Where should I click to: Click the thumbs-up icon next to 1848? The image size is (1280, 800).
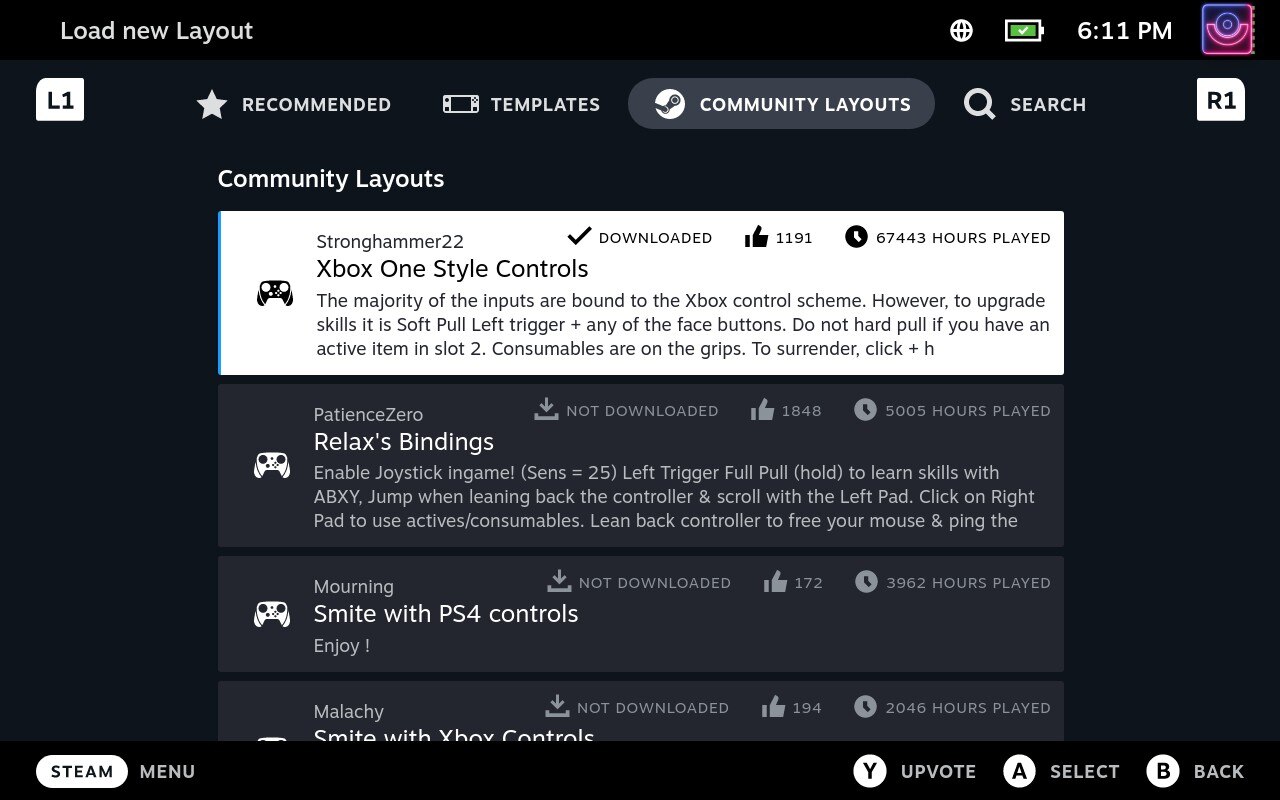pyautogui.click(x=763, y=410)
